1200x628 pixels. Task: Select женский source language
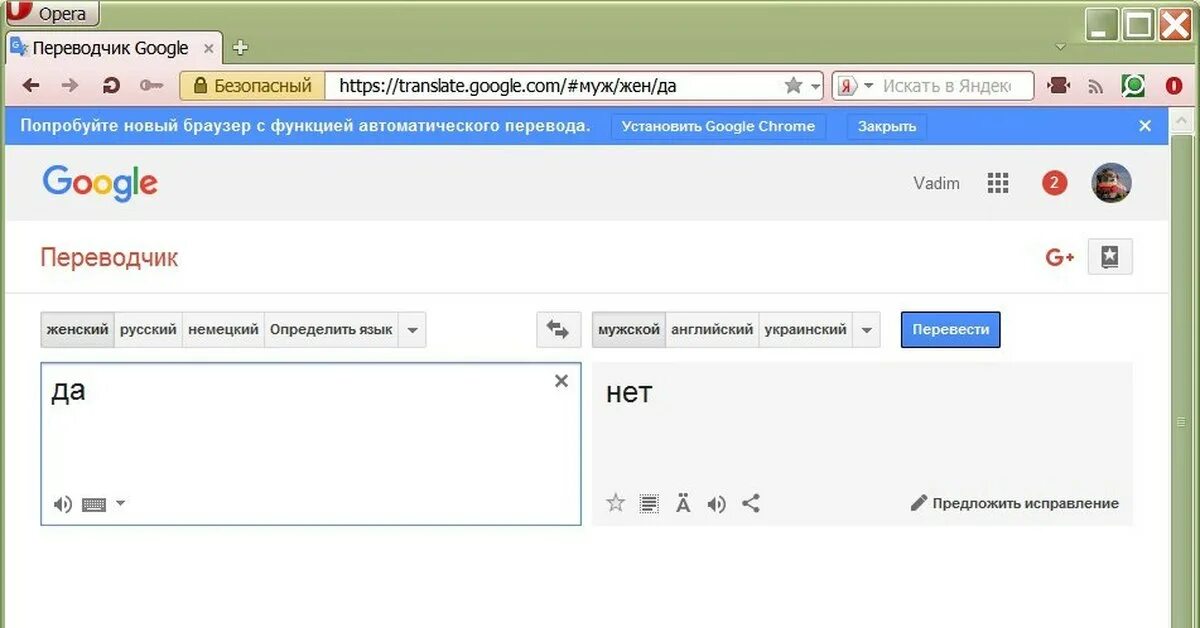[77, 329]
